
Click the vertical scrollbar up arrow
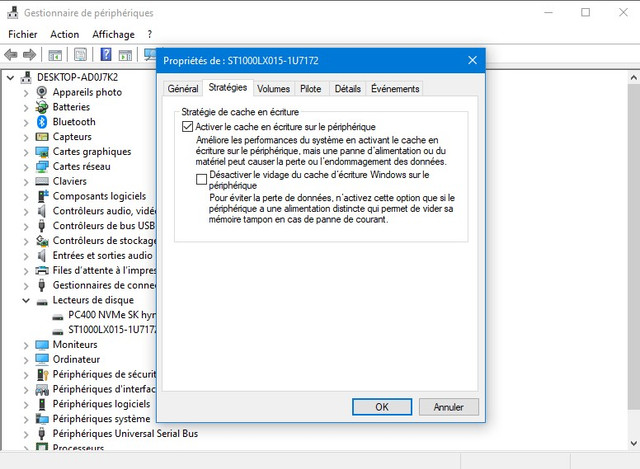(633, 77)
